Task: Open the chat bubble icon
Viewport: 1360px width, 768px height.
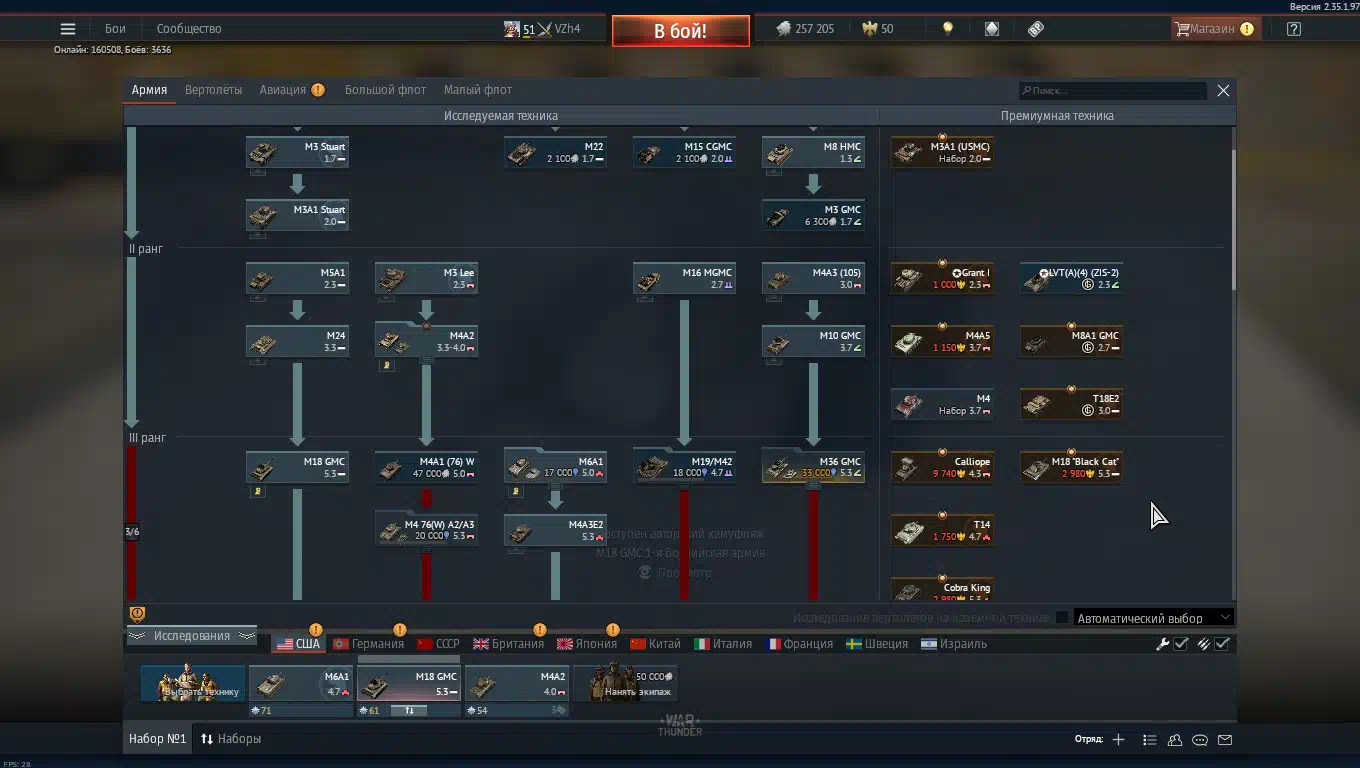Action: click(1200, 740)
